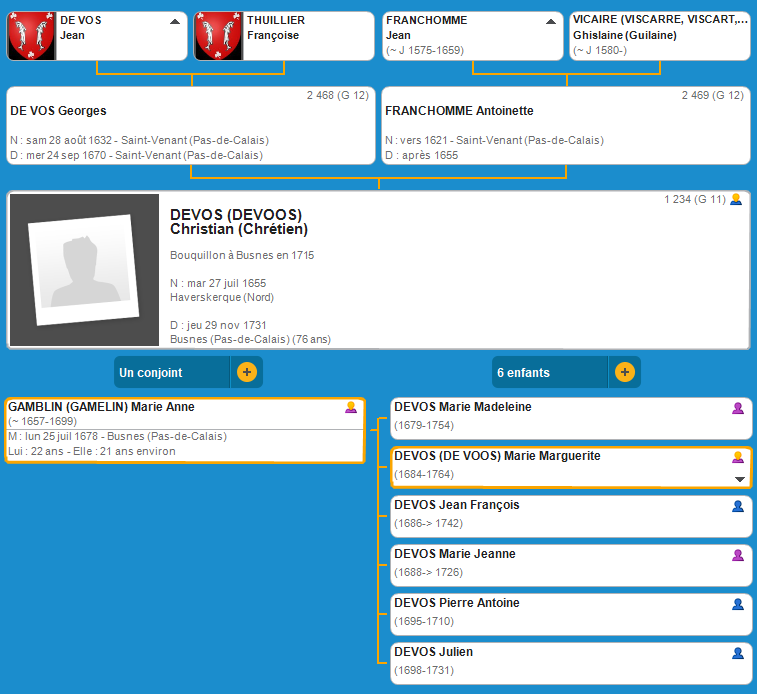This screenshot has width=757, height=694.
Task: Click the purple person icon for GAMBLIN Marie Anne
Action: coord(351,407)
